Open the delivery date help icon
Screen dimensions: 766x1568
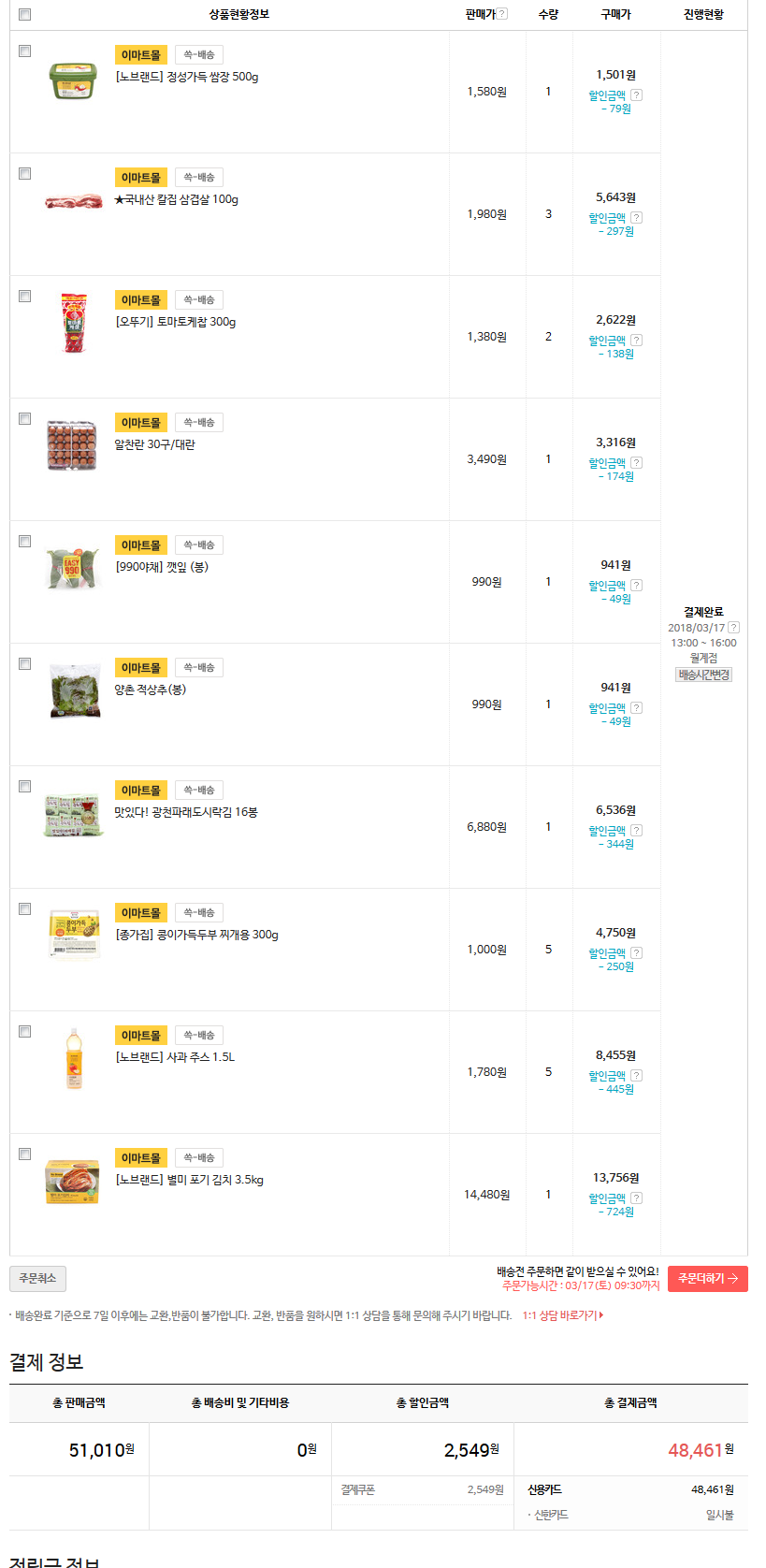[x=733, y=628]
